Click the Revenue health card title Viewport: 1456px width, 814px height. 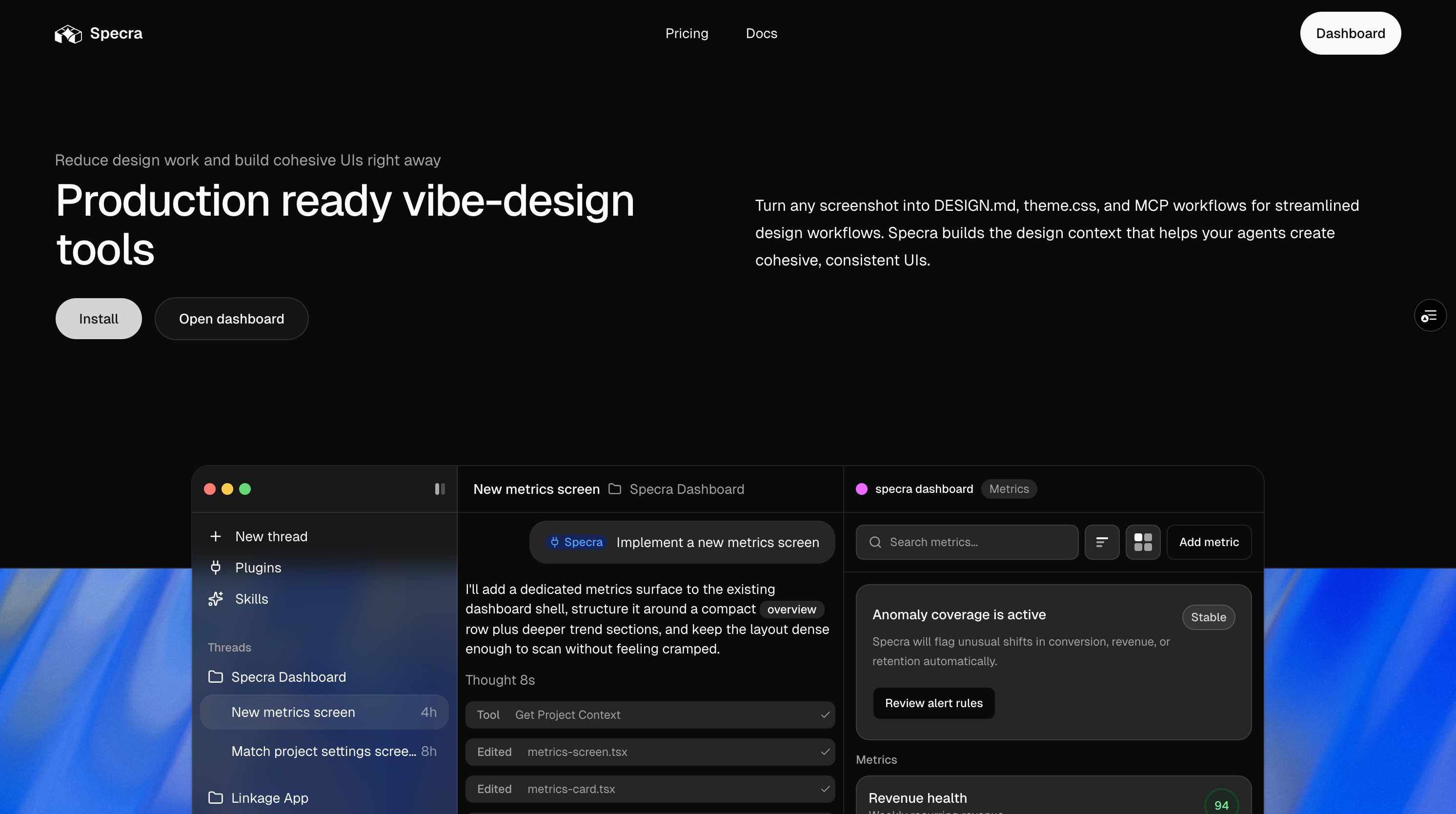[917, 798]
